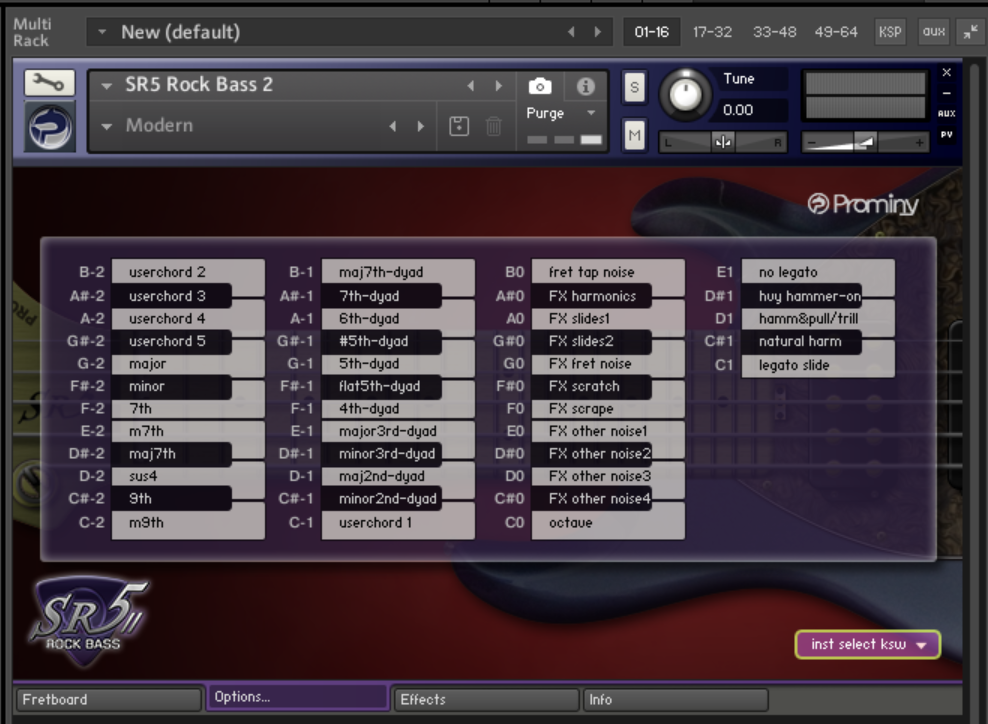Open instrument name dropdown arrow
This screenshot has width=988, height=724.
(106, 86)
